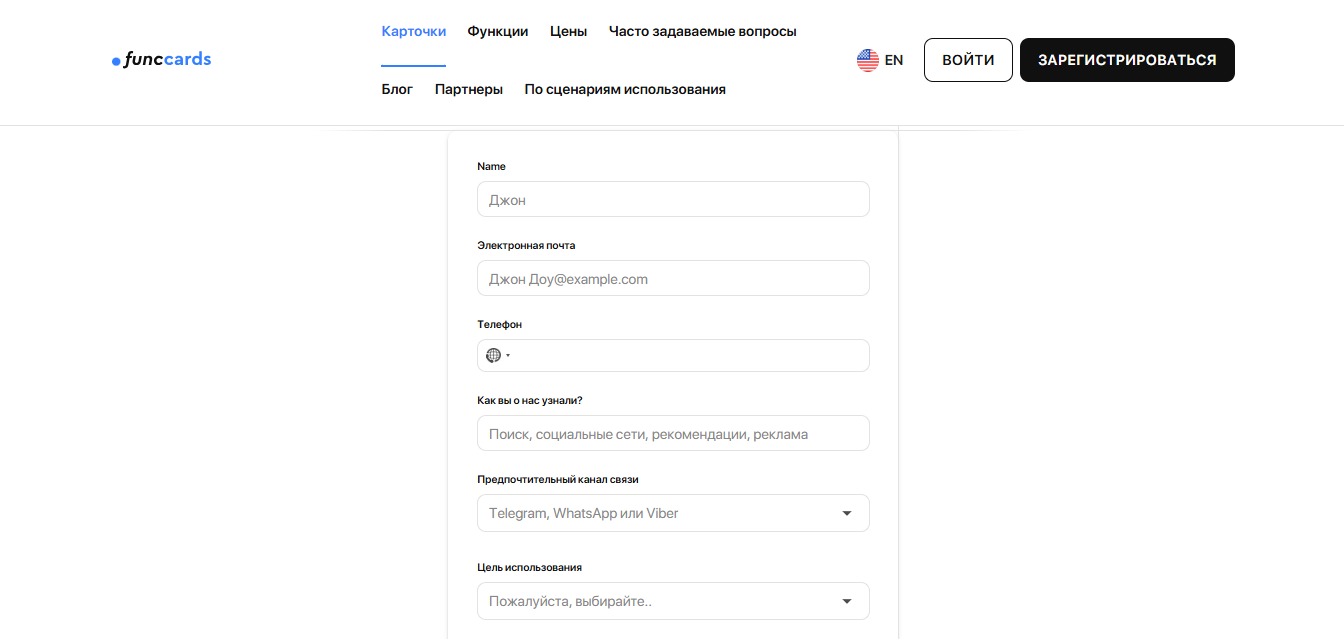
Task: Open the Партнеры page
Action: click(x=469, y=88)
